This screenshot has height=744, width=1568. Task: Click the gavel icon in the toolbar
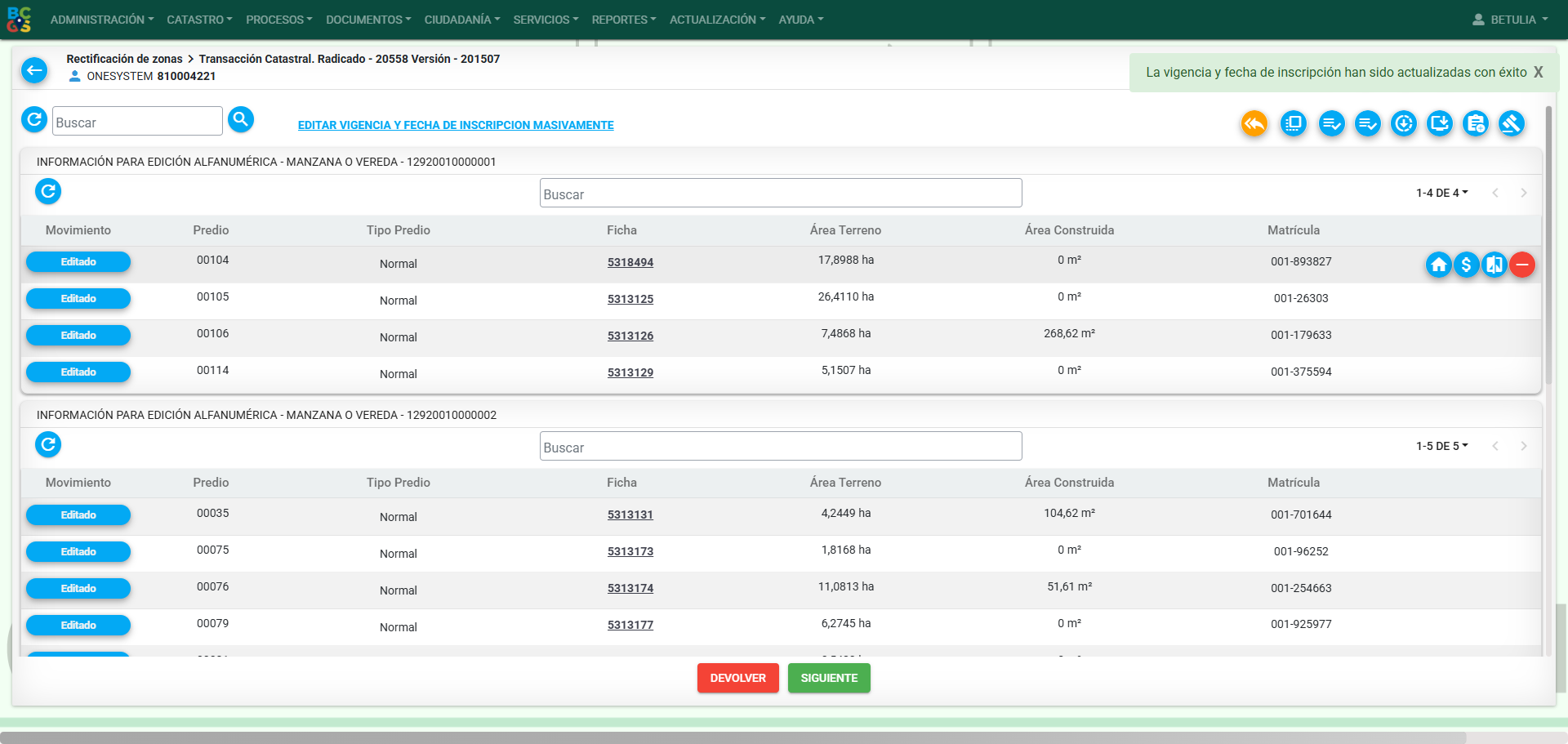[1512, 123]
